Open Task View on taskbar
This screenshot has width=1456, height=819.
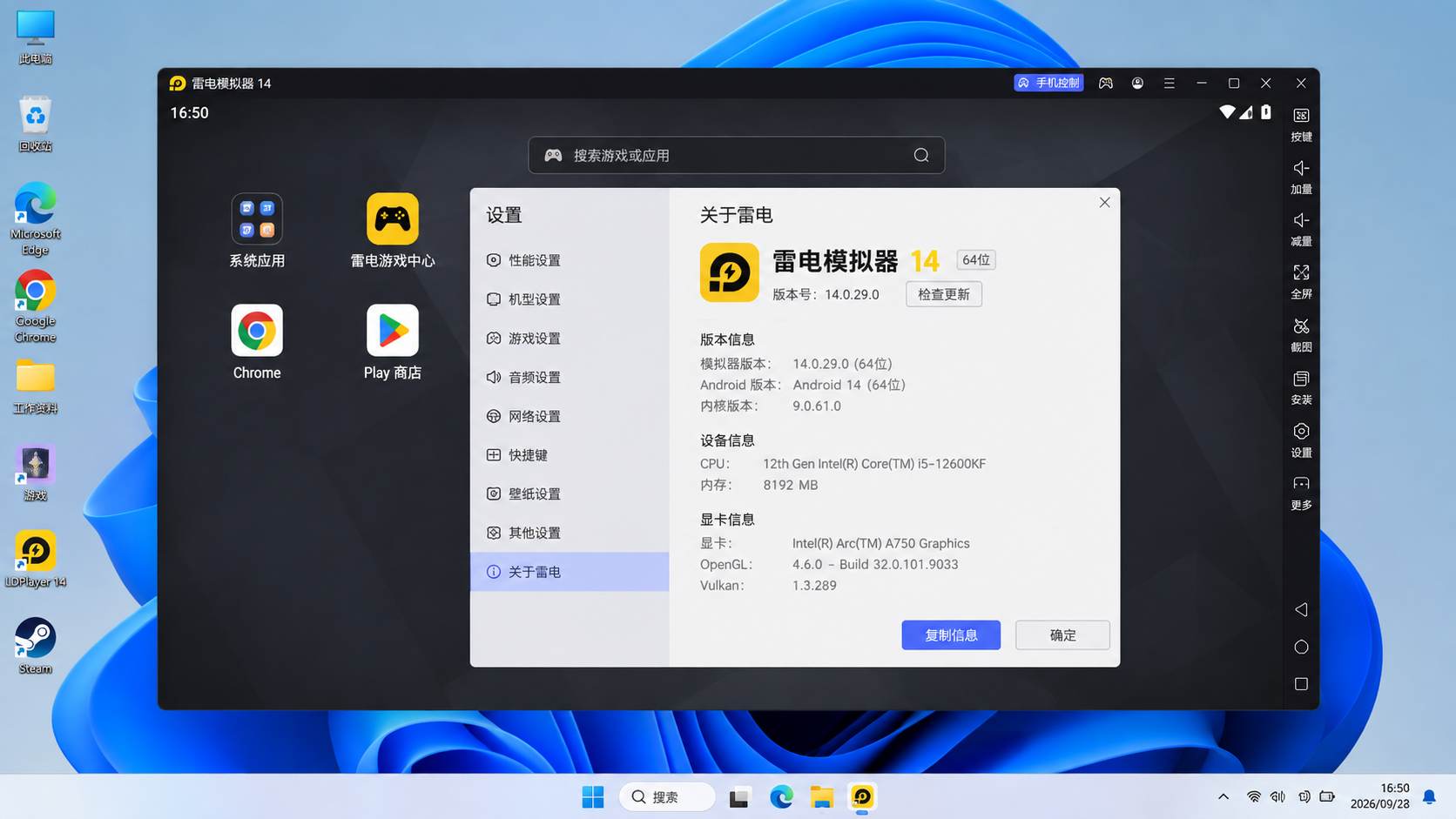[739, 797]
